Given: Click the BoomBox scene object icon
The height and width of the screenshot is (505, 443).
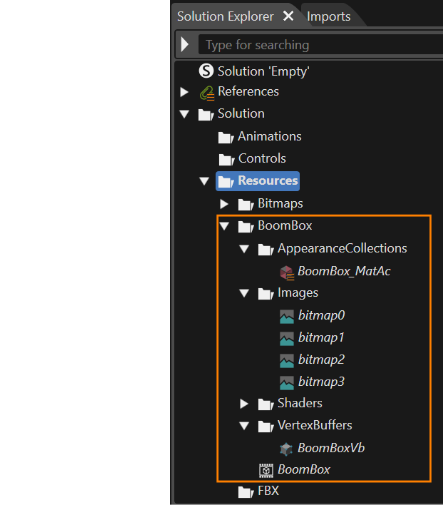Looking at the screenshot, I should (266, 470).
